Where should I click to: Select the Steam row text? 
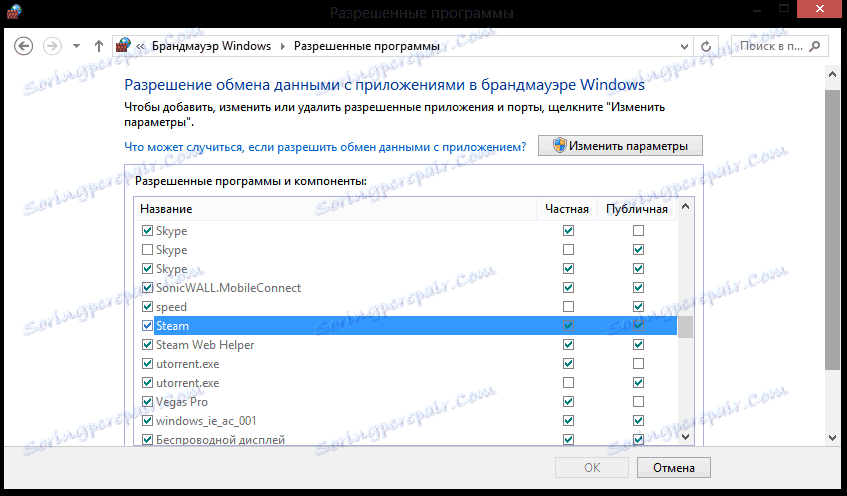(x=172, y=326)
